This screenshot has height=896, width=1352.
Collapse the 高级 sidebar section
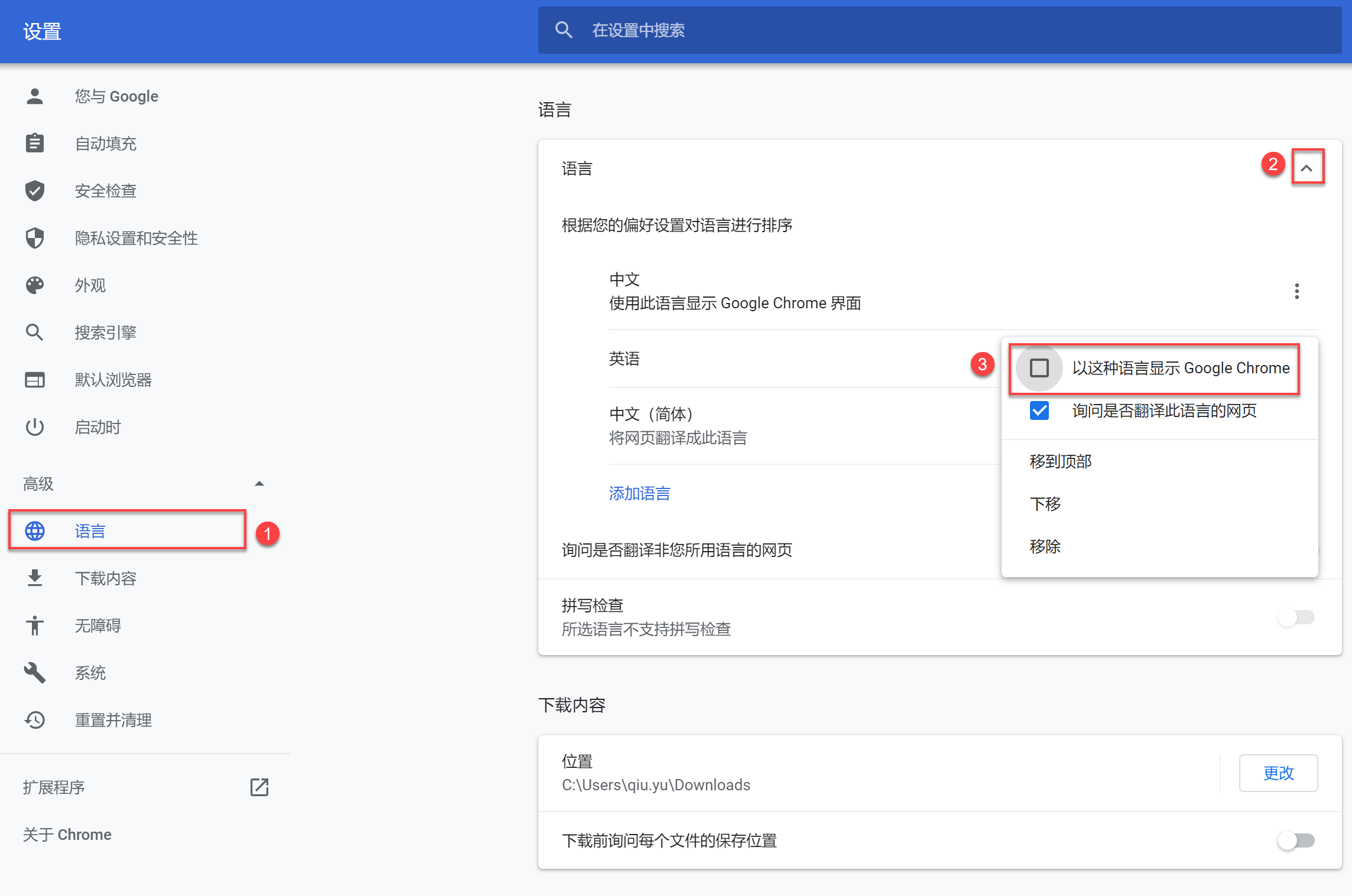(x=259, y=484)
